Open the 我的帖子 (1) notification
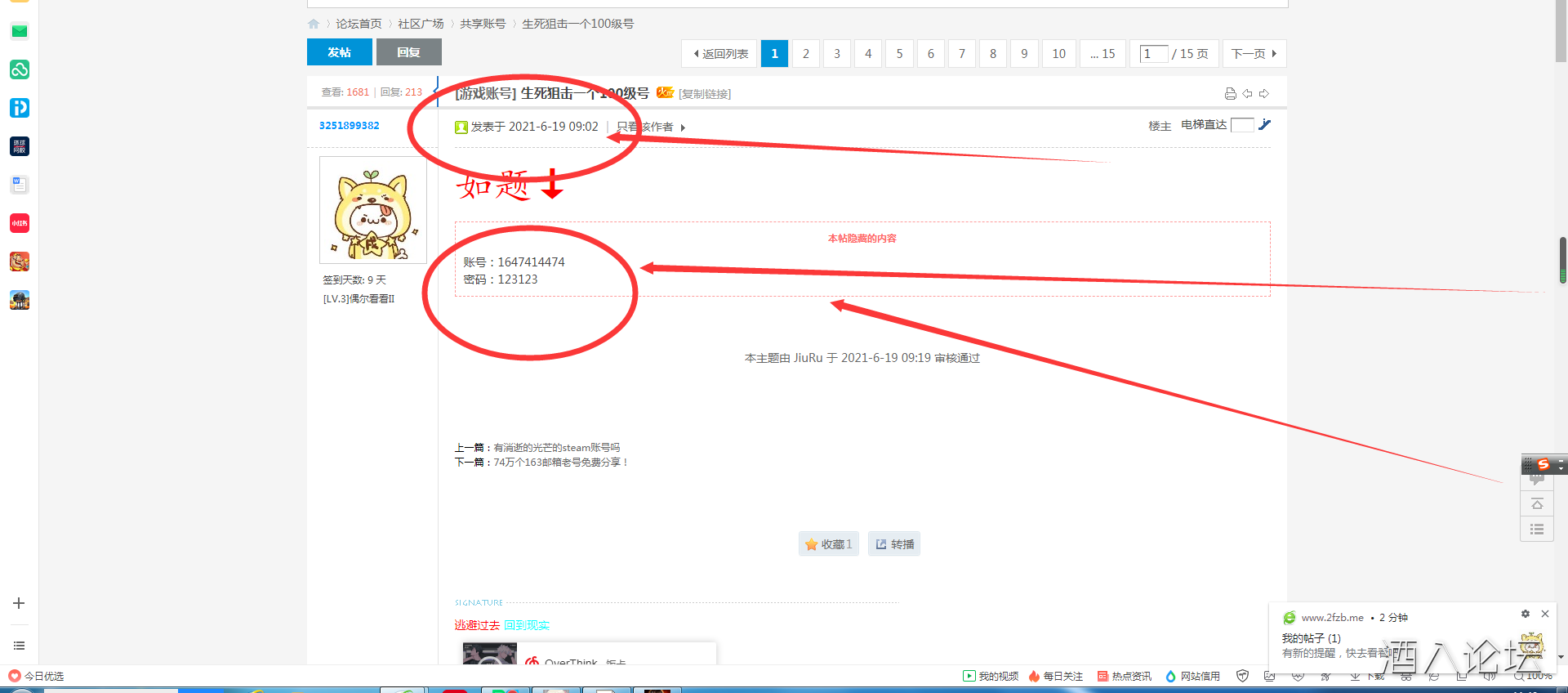Screen dimensions: 1568x693 pyautogui.click(x=1312, y=638)
